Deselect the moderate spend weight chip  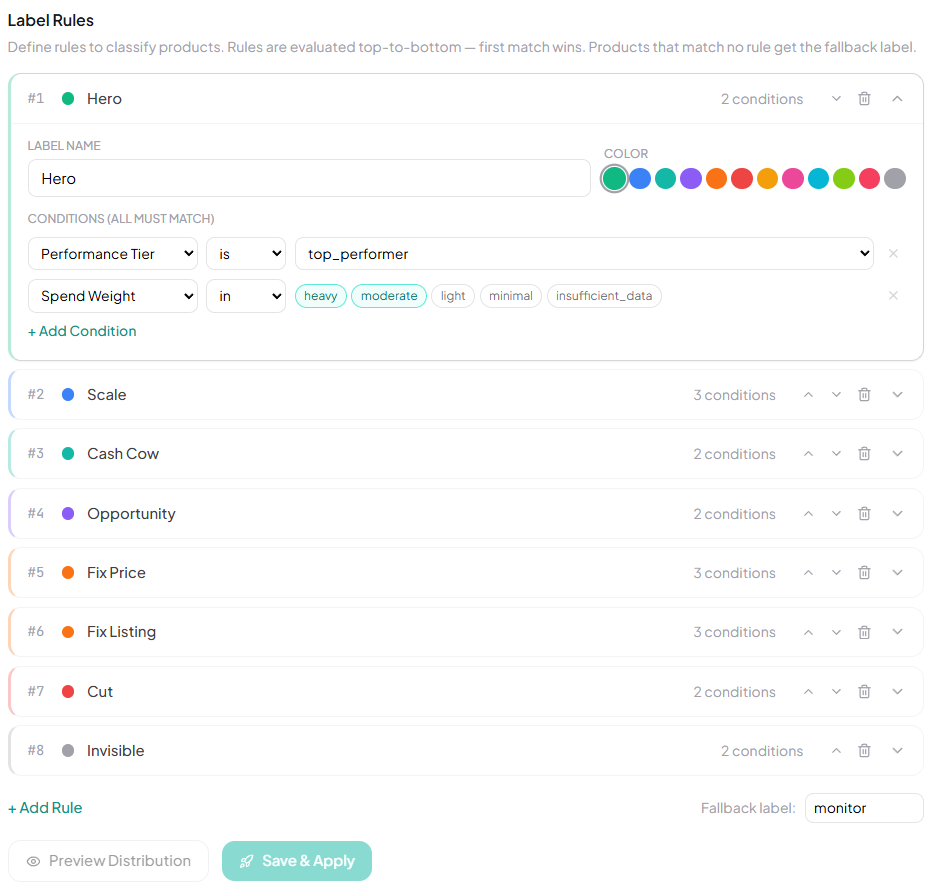tap(388, 295)
